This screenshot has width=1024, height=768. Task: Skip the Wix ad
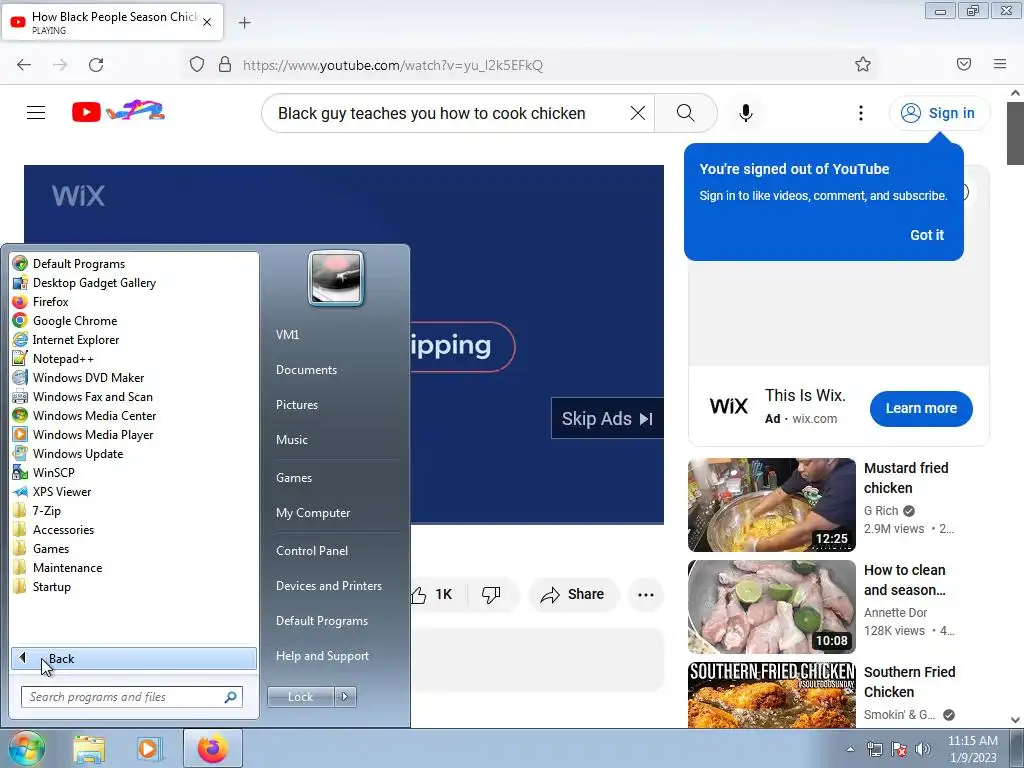(x=607, y=418)
